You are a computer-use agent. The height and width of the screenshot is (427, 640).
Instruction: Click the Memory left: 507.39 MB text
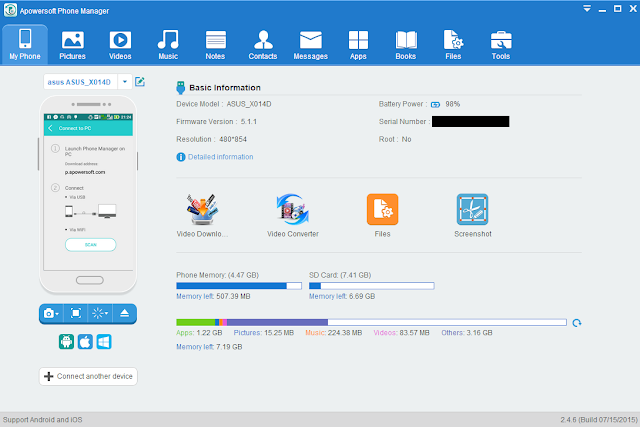[213, 296]
